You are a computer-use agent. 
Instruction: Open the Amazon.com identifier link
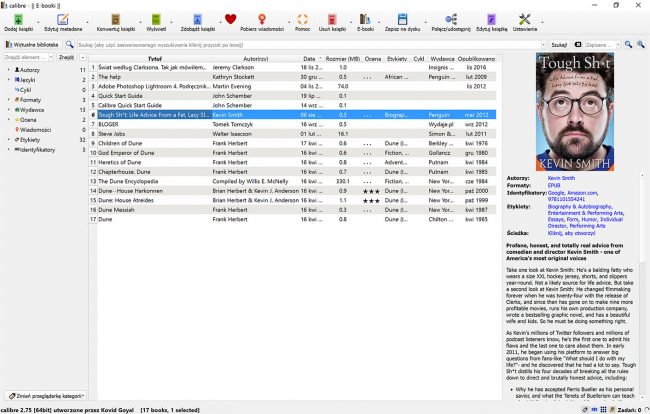tap(582, 193)
